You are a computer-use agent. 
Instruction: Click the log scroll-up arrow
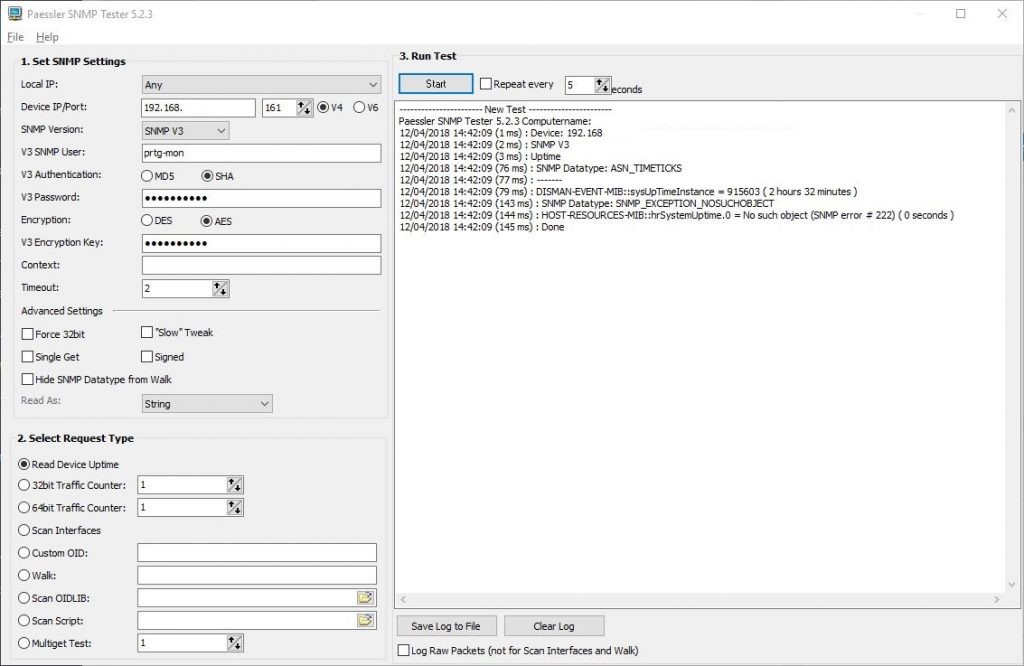[x=1012, y=110]
